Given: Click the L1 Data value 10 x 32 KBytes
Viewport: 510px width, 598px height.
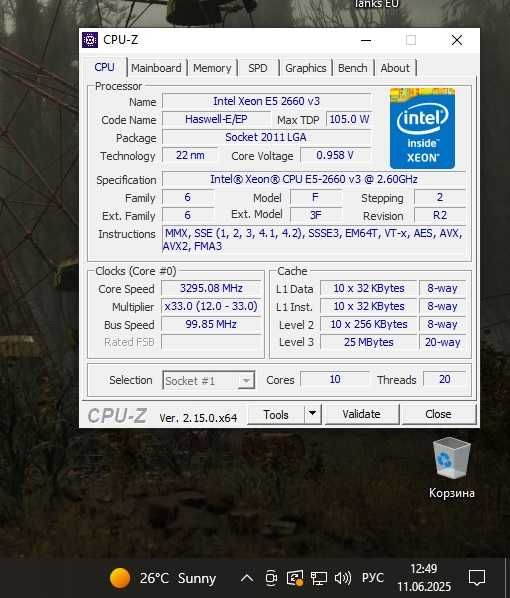Looking at the screenshot, I should click(368, 288).
